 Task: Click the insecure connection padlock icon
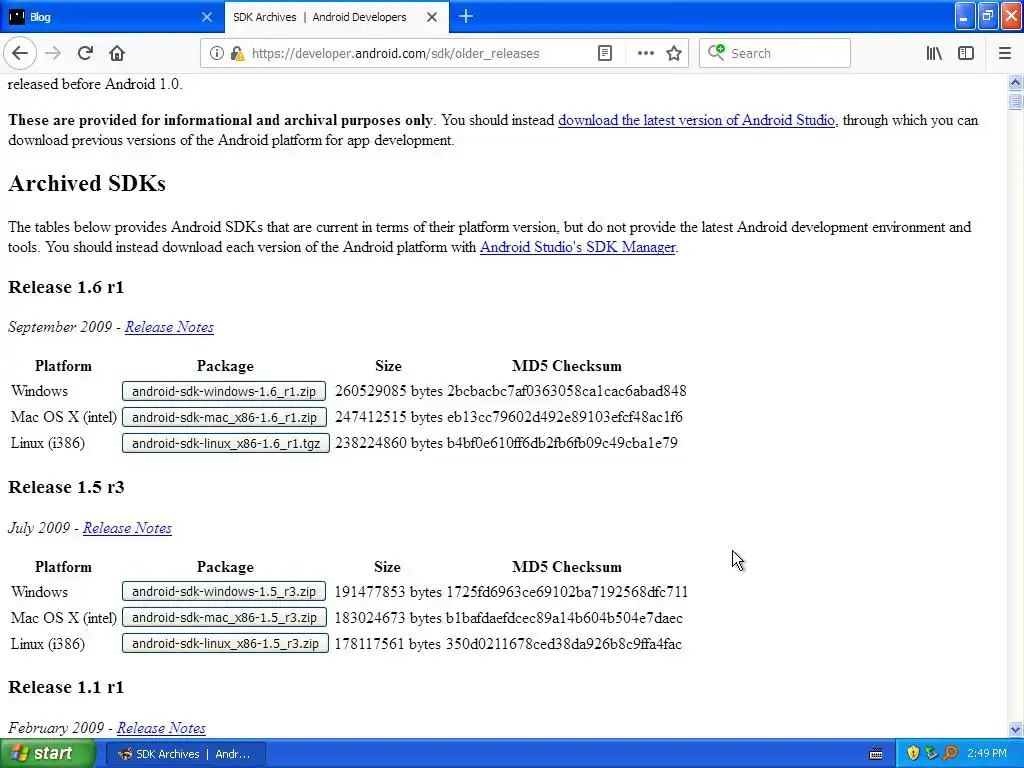[x=238, y=54]
